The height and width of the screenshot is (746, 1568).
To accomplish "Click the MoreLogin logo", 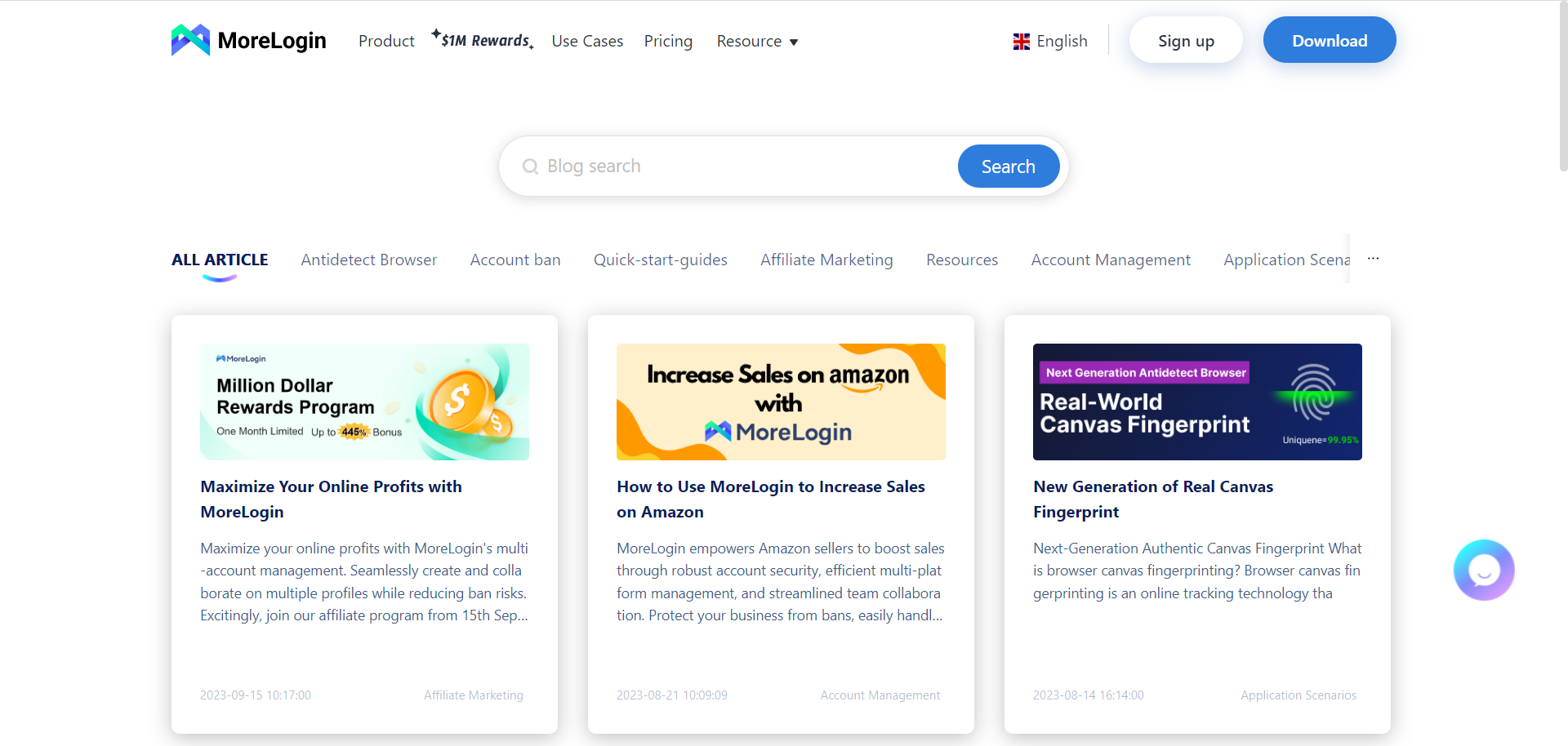I will click(247, 39).
